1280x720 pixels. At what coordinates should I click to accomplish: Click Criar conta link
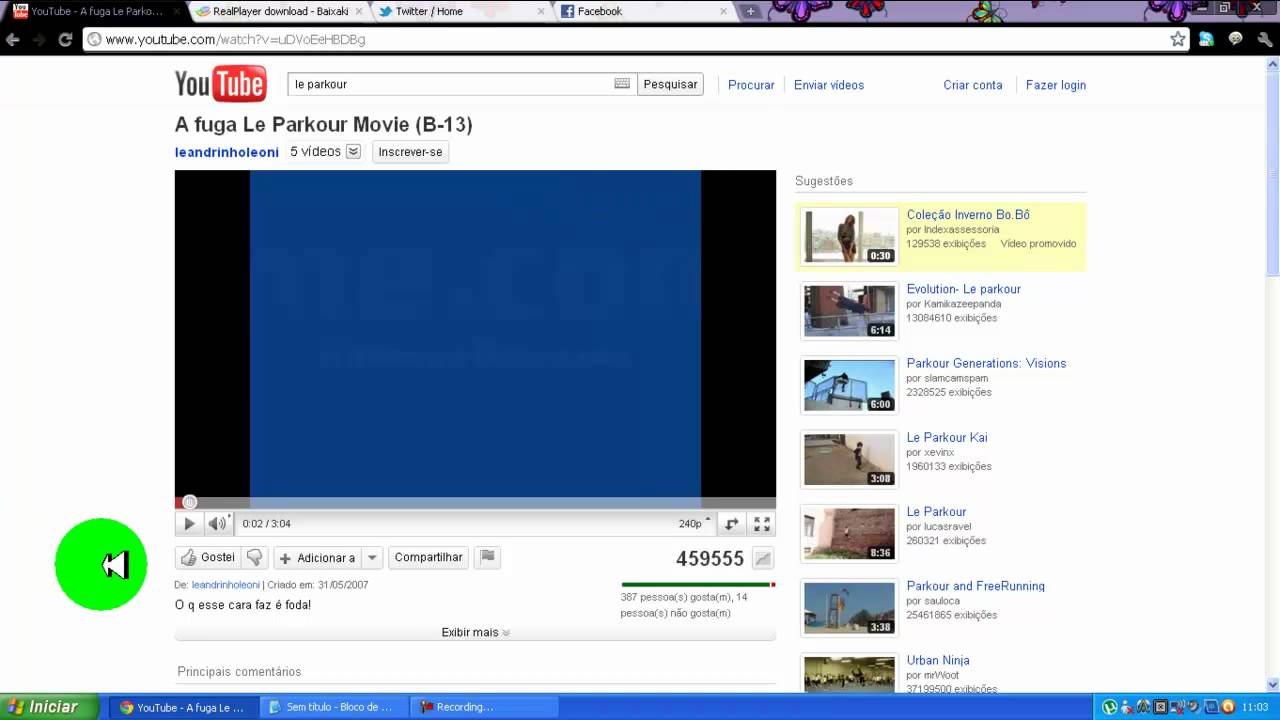point(972,85)
